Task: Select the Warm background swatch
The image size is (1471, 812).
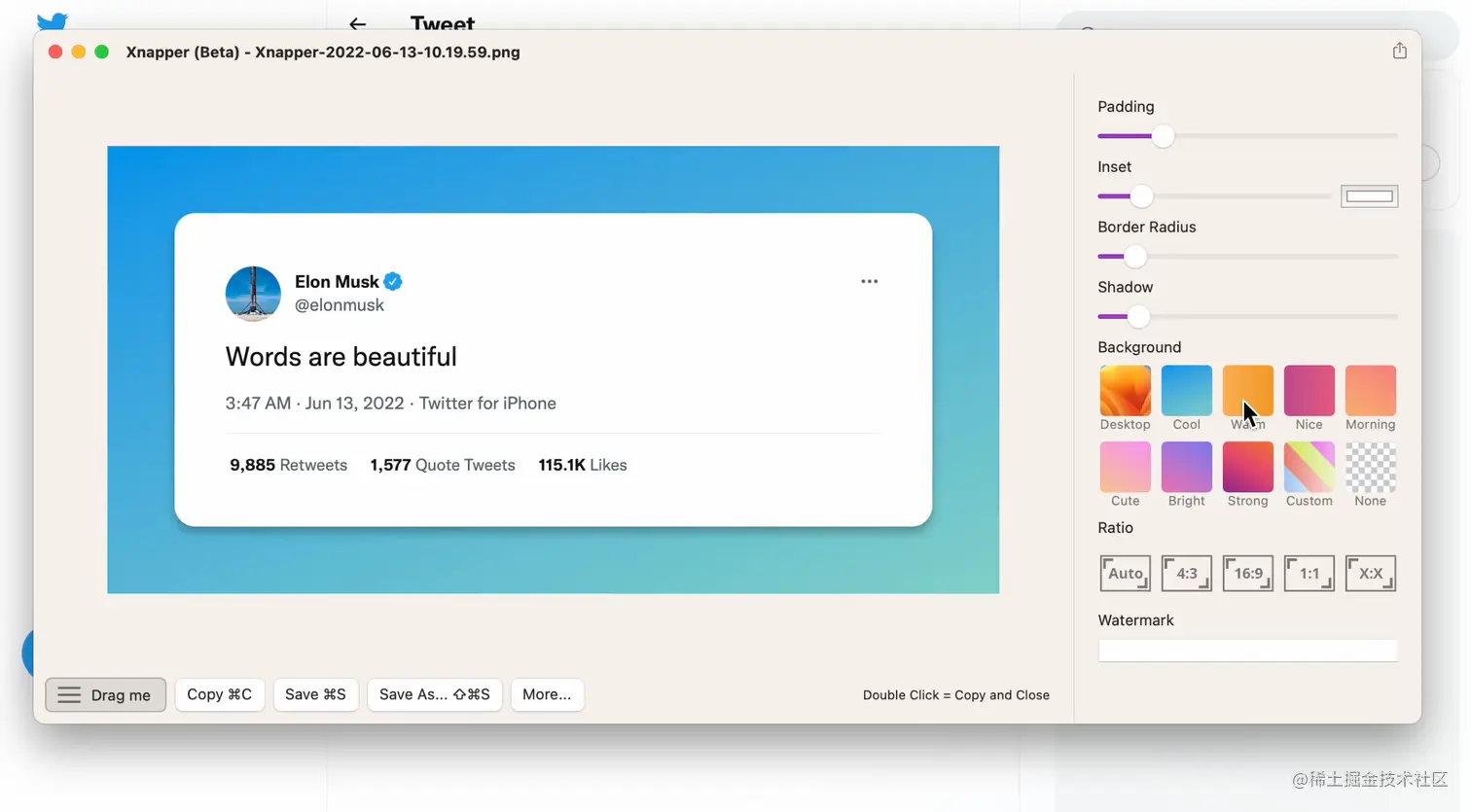Action: 1247,390
